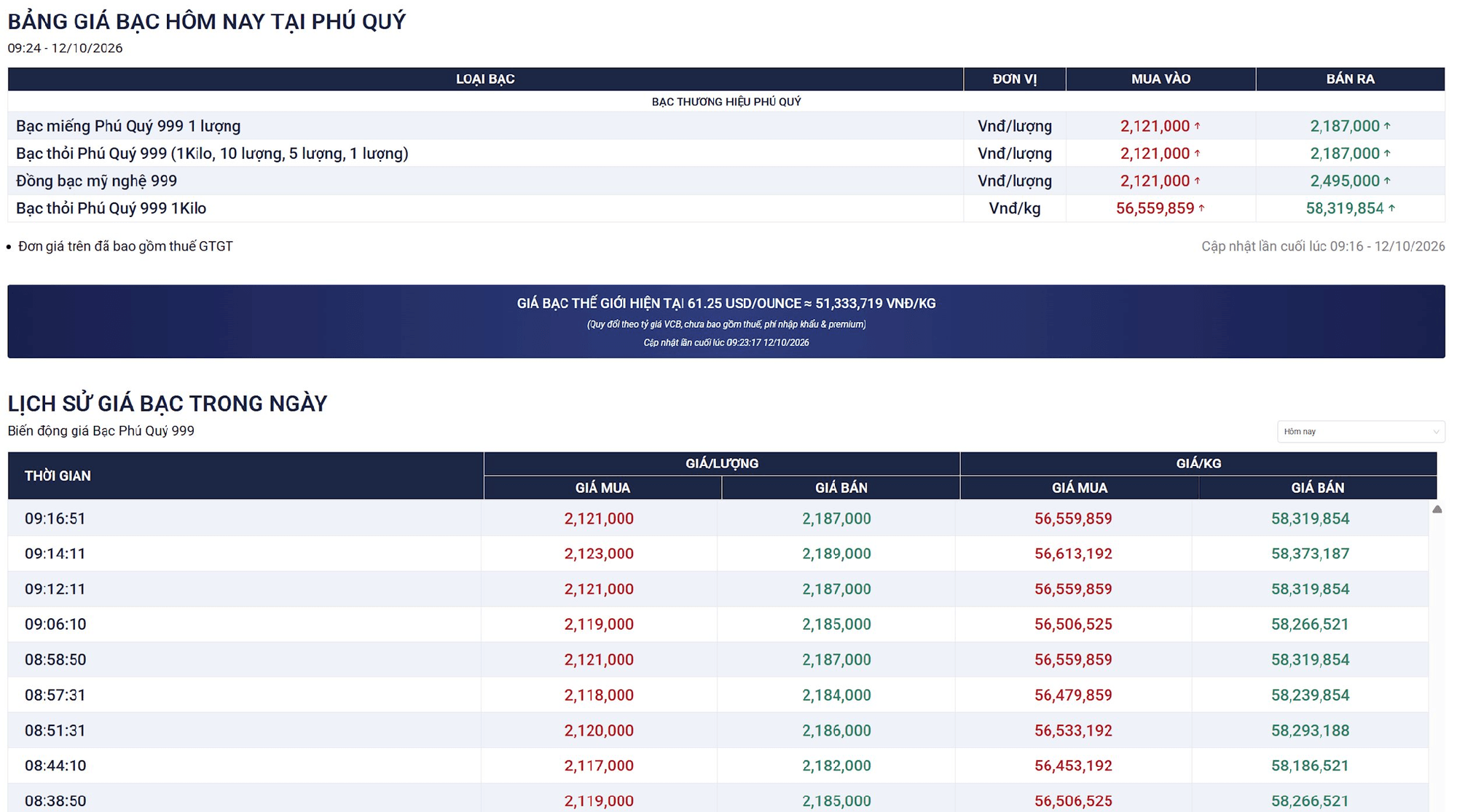Click "Vnđ/kg" unit cell
1457x812 pixels.
[1014, 208]
